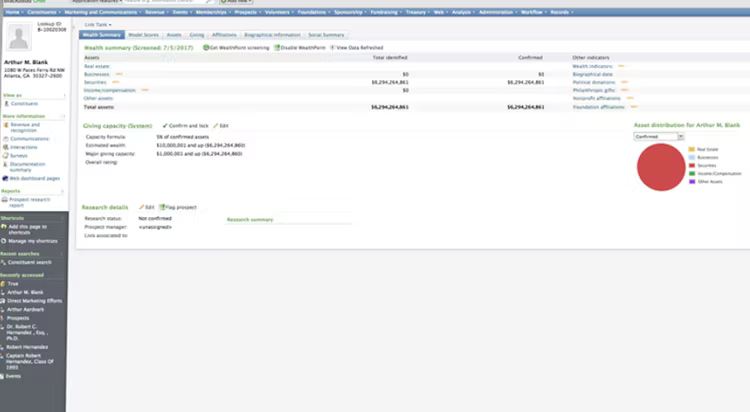Click the Web dashboard pages globe icon

tap(5, 178)
